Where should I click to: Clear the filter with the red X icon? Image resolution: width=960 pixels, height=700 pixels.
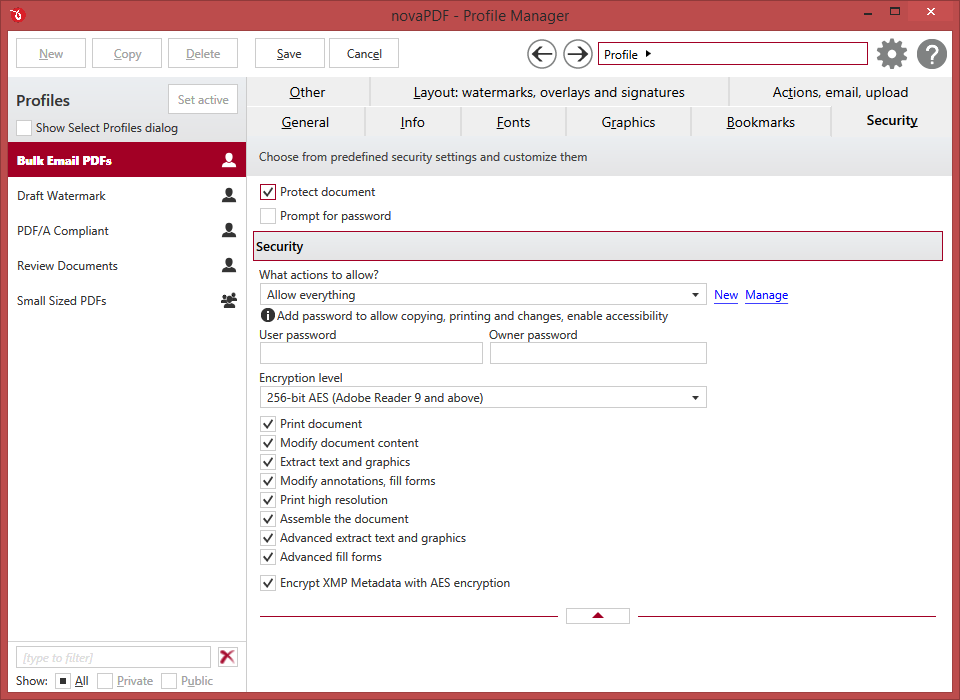click(x=228, y=657)
